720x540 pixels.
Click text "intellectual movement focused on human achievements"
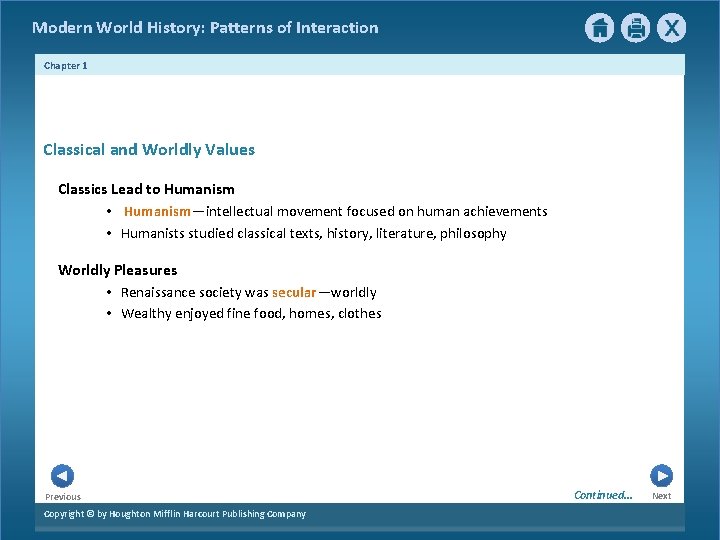point(377,211)
